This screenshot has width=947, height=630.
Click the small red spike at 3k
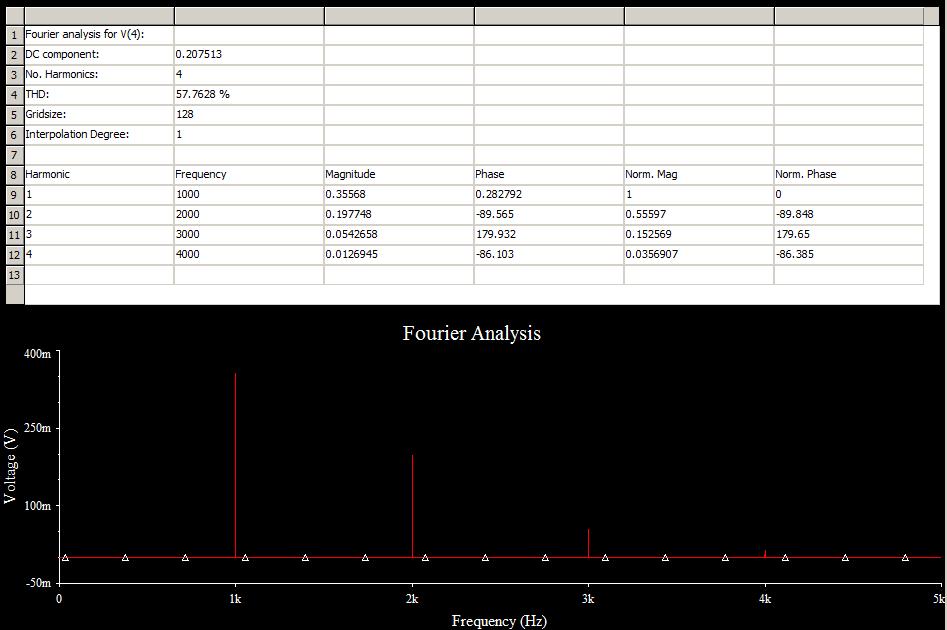pyautogui.click(x=588, y=543)
